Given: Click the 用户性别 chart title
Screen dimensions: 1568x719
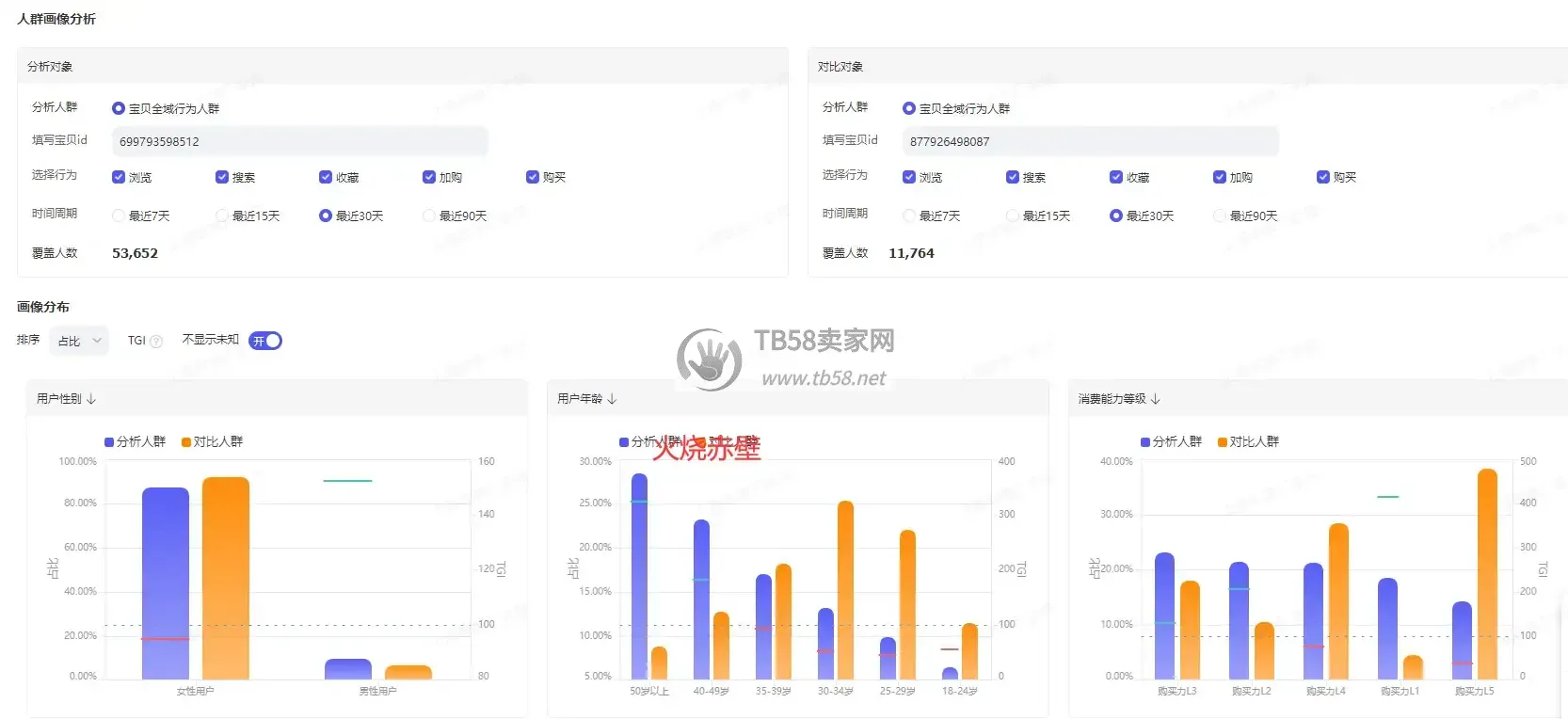Looking at the screenshot, I should (59, 399).
